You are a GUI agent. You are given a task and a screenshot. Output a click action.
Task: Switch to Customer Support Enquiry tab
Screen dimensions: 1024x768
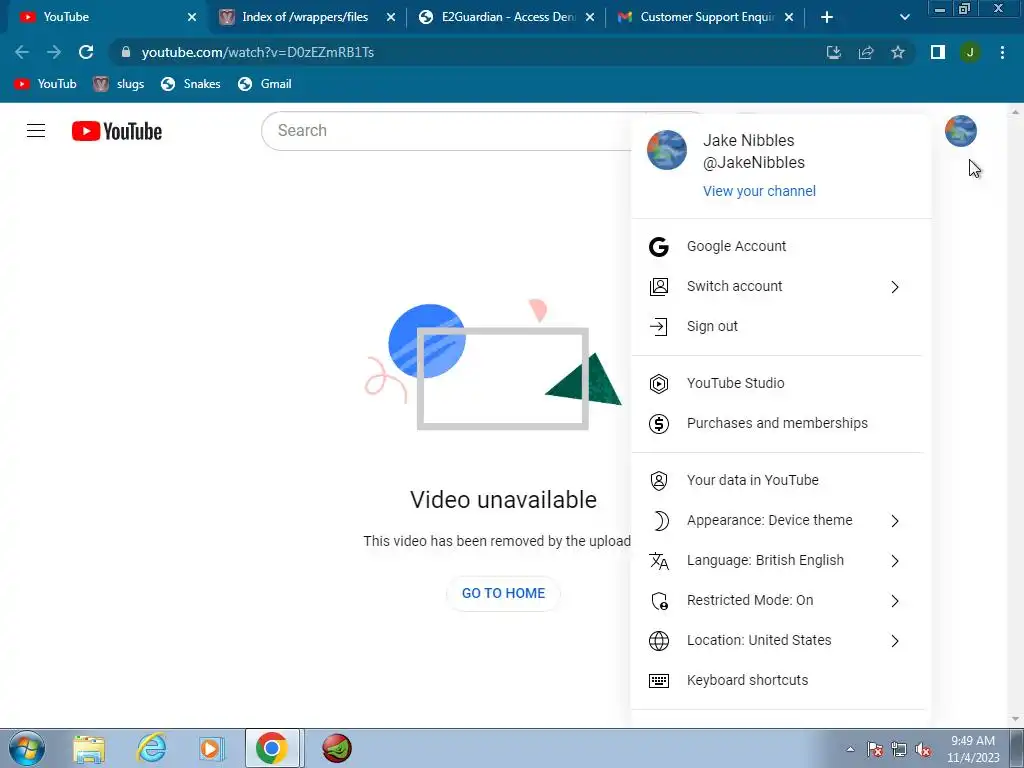click(x=707, y=17)
